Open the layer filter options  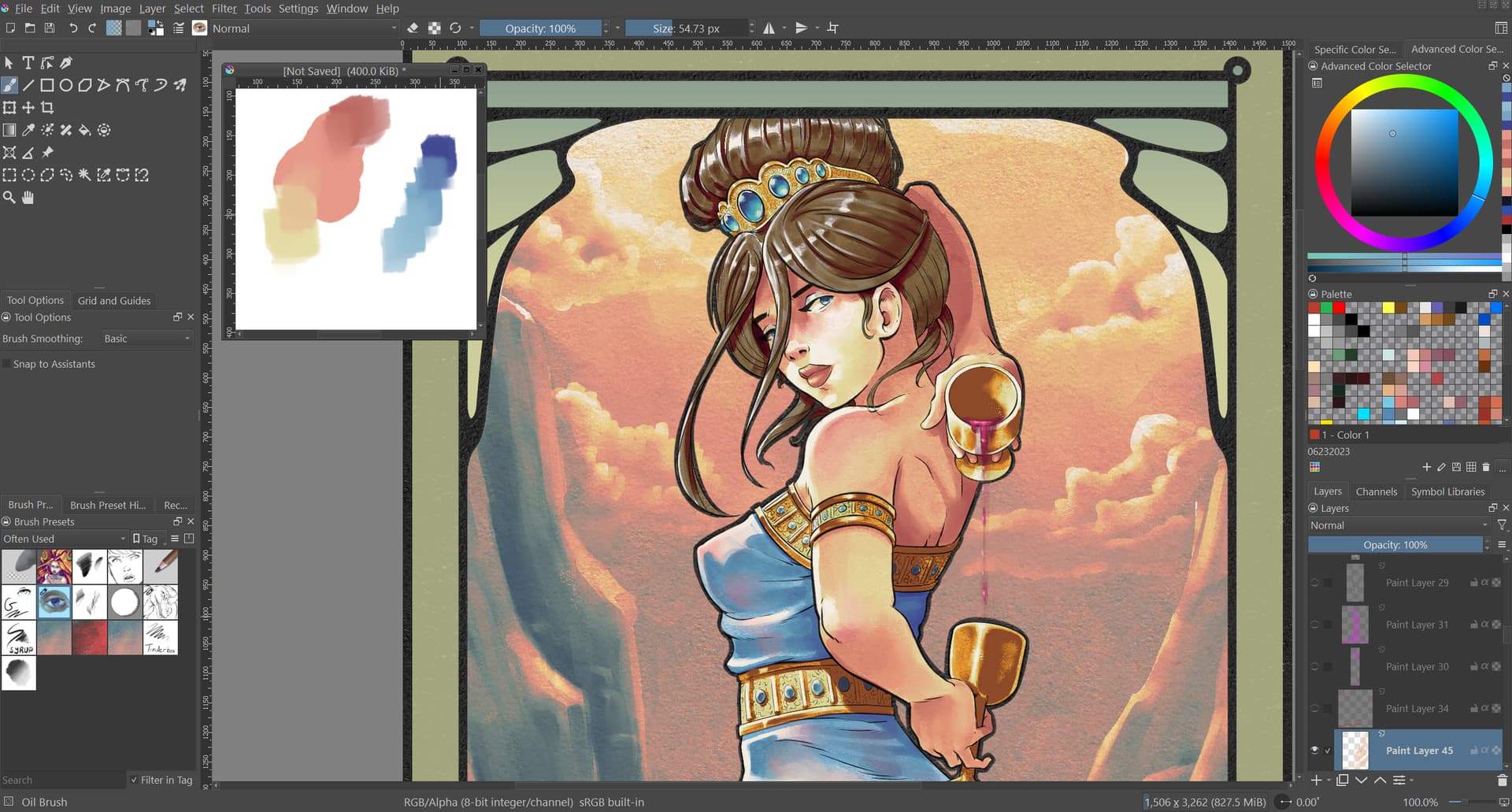pyautogui.click(x=1502, y=525)
